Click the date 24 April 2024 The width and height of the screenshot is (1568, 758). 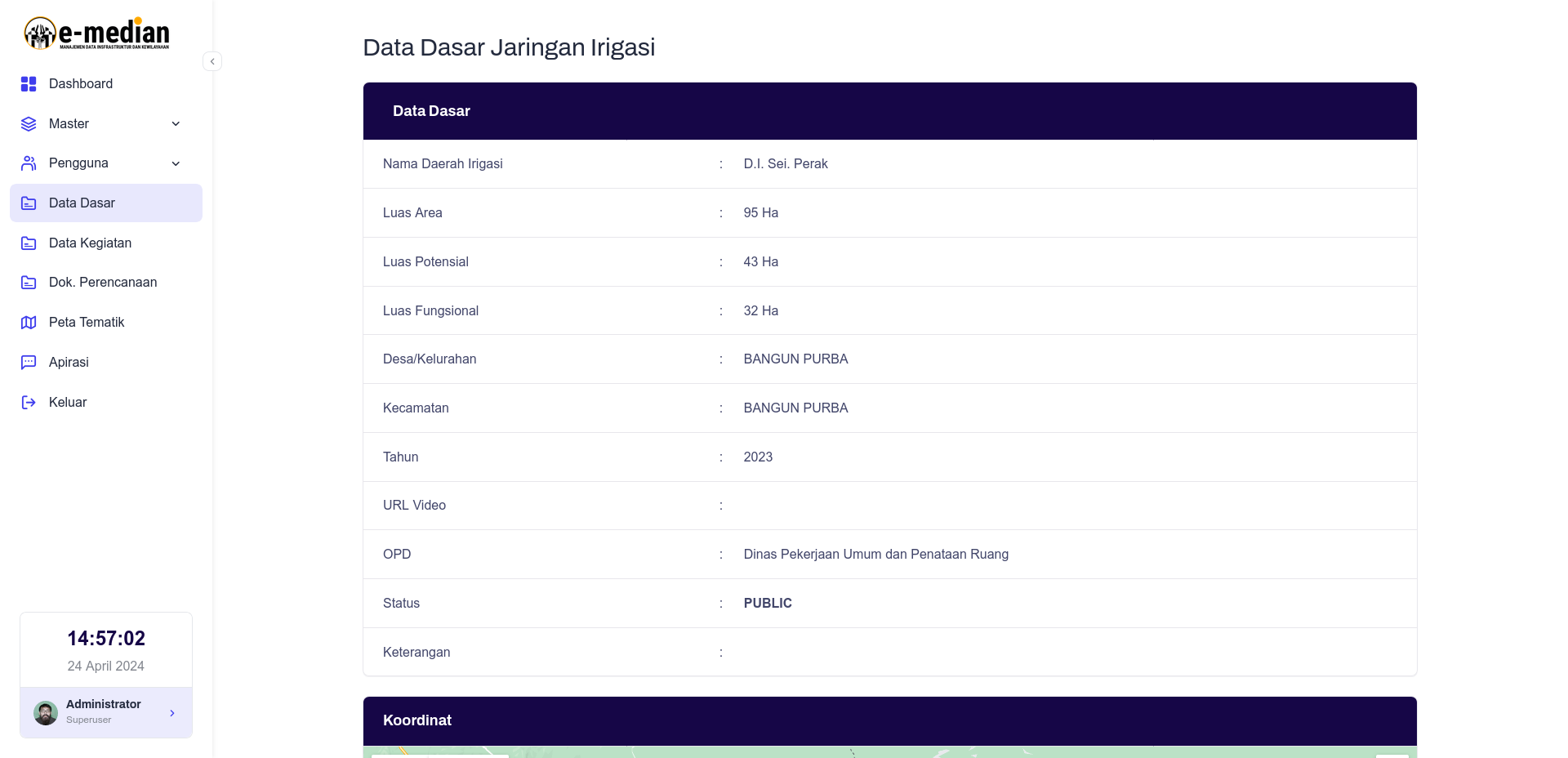pos(106,667)
